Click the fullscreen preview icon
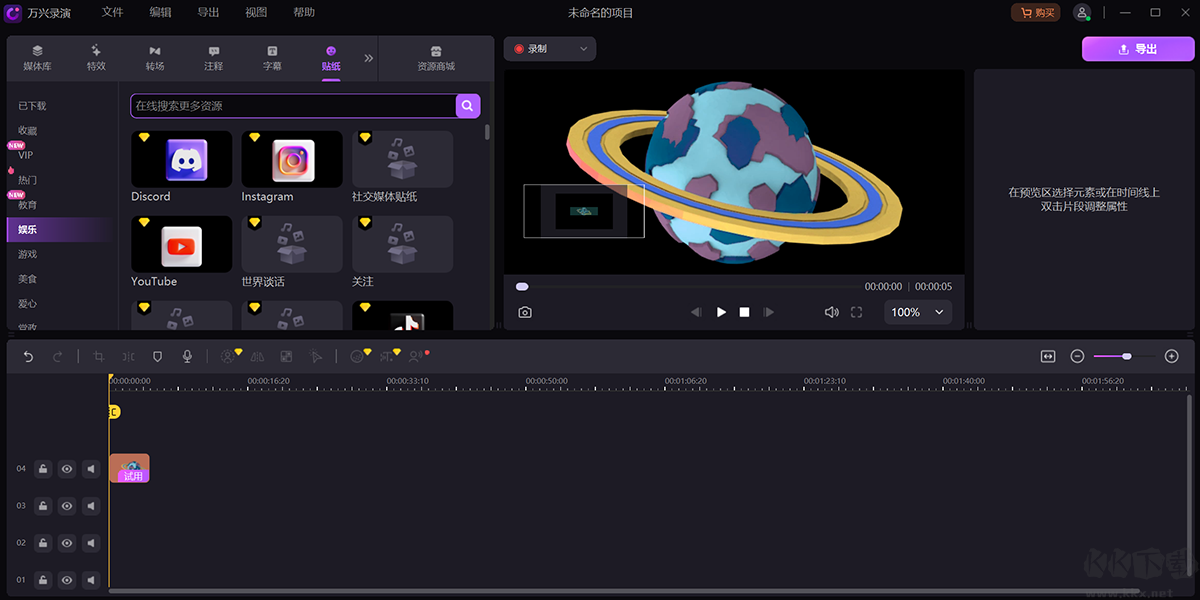The image size is (1200, 600). tap(856, 312)
